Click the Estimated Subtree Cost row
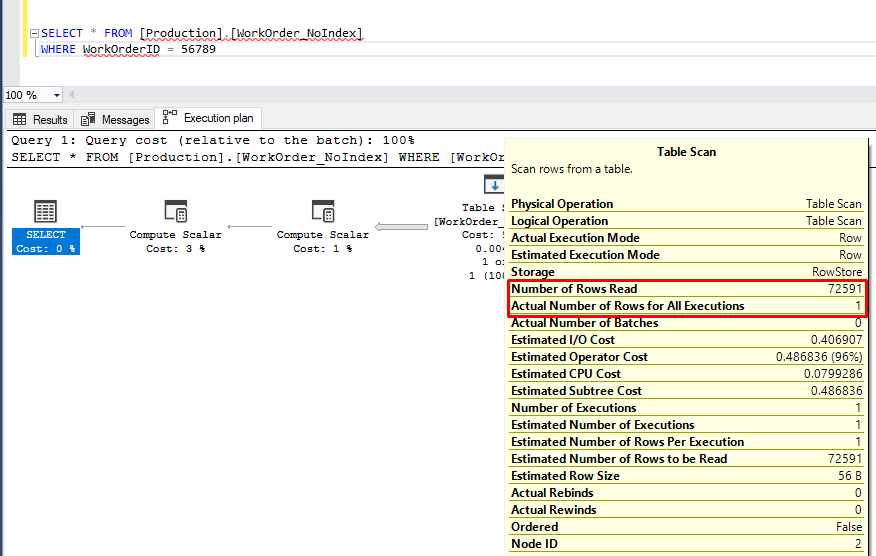 (686, 391)
